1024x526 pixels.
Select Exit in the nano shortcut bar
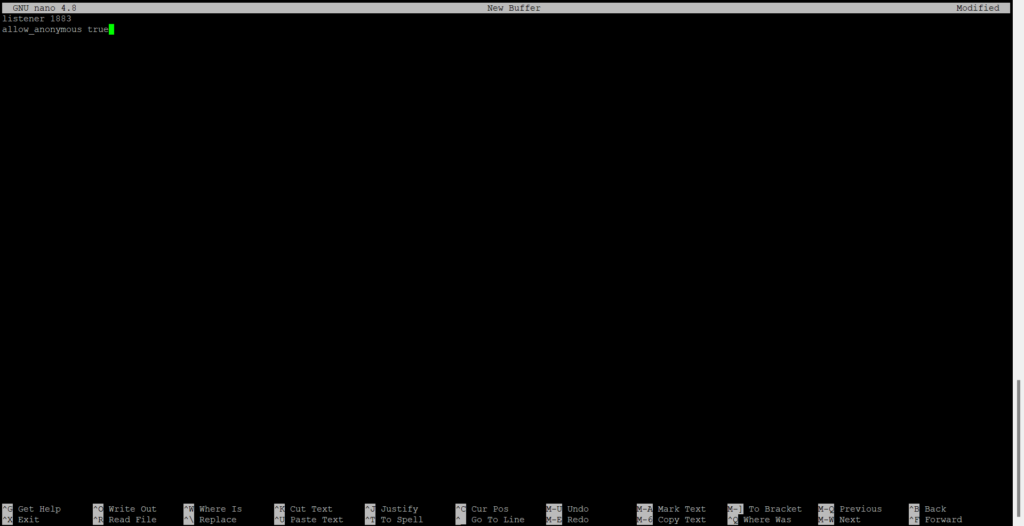pyautogui.click(x=28, y=520)
